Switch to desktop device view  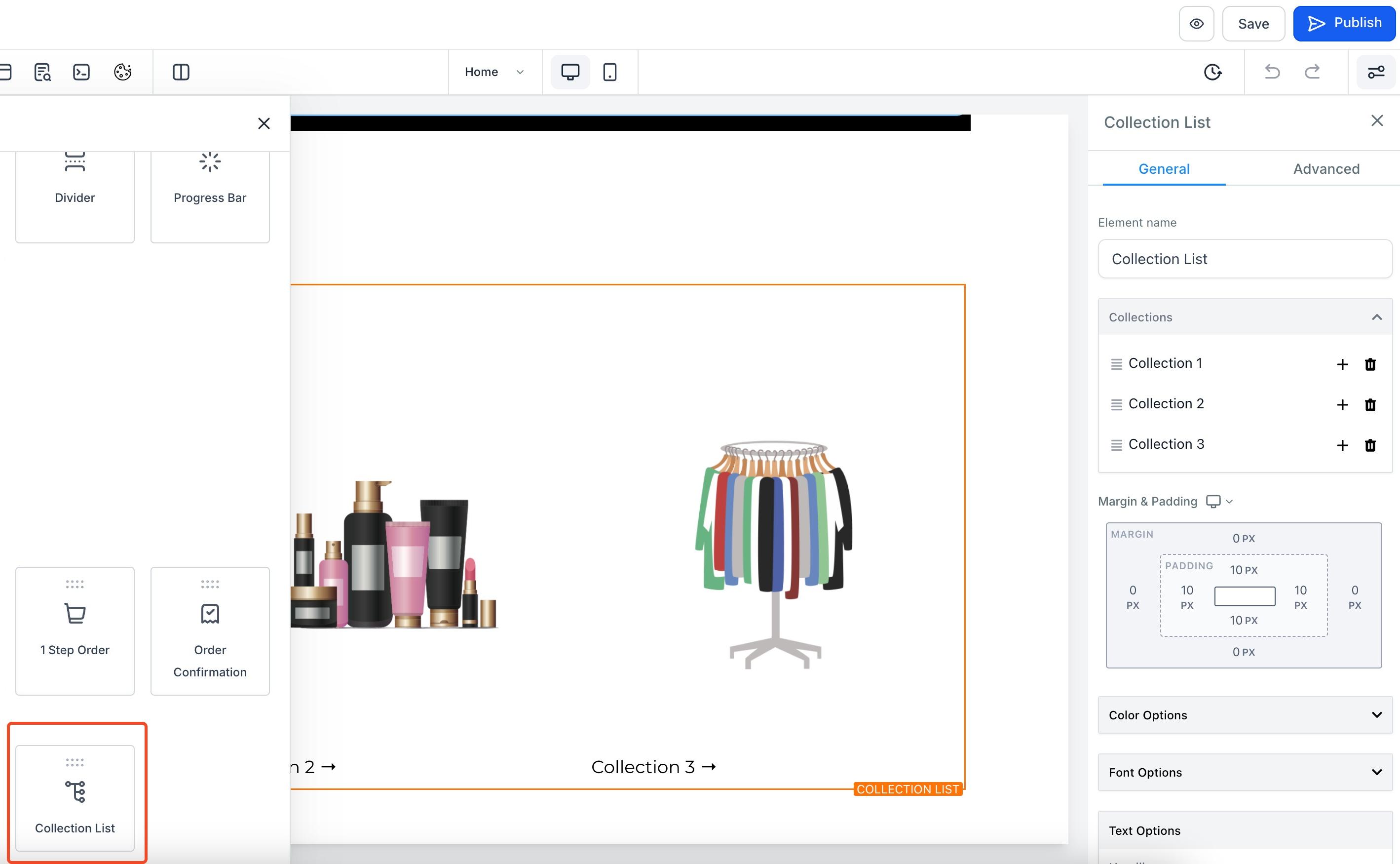point(570,72)
